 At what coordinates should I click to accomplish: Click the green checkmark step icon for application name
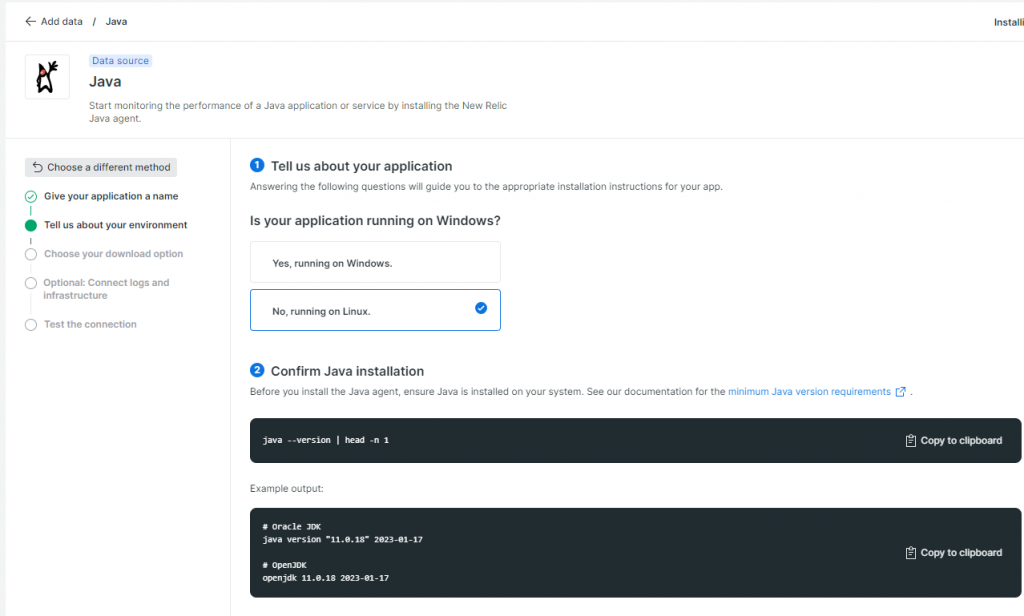click(31, 197)
